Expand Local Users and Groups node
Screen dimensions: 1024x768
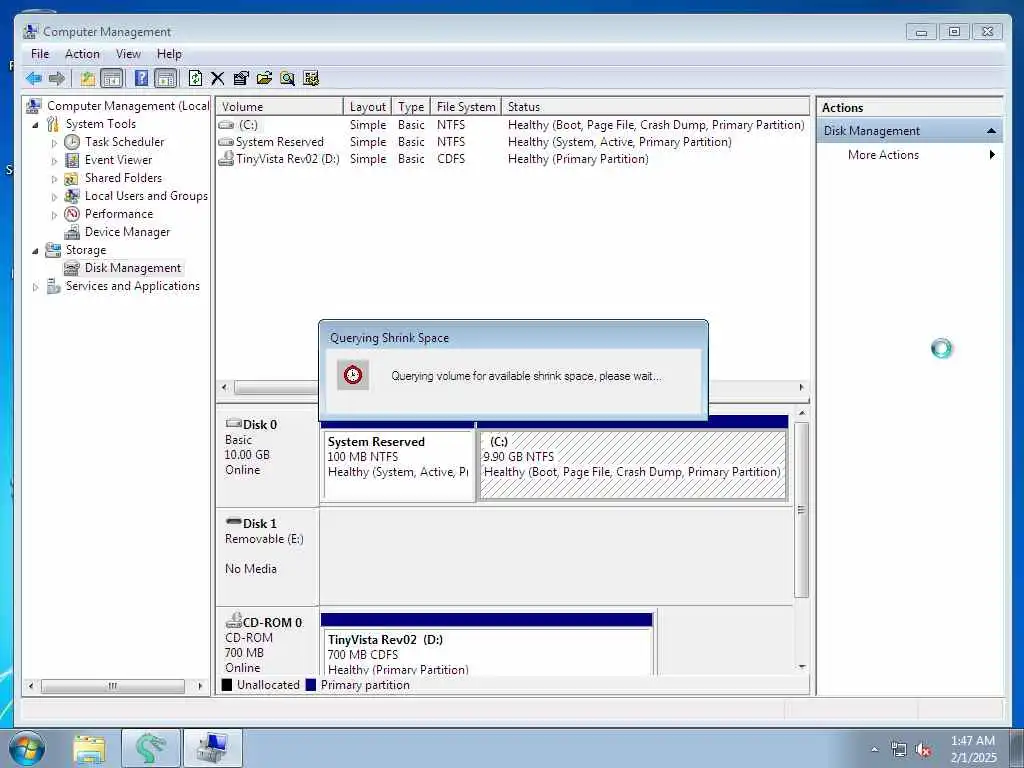pos(54,197)
